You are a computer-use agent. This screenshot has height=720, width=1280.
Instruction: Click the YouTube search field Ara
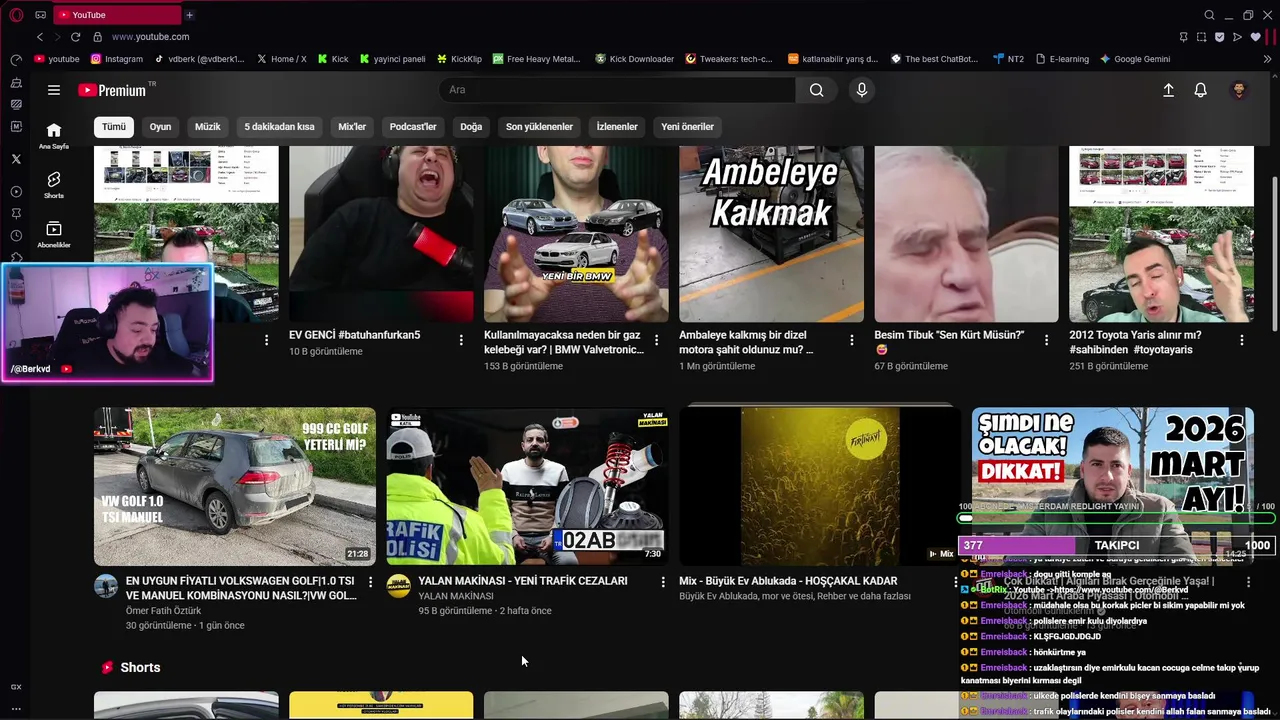coord(617,90)
